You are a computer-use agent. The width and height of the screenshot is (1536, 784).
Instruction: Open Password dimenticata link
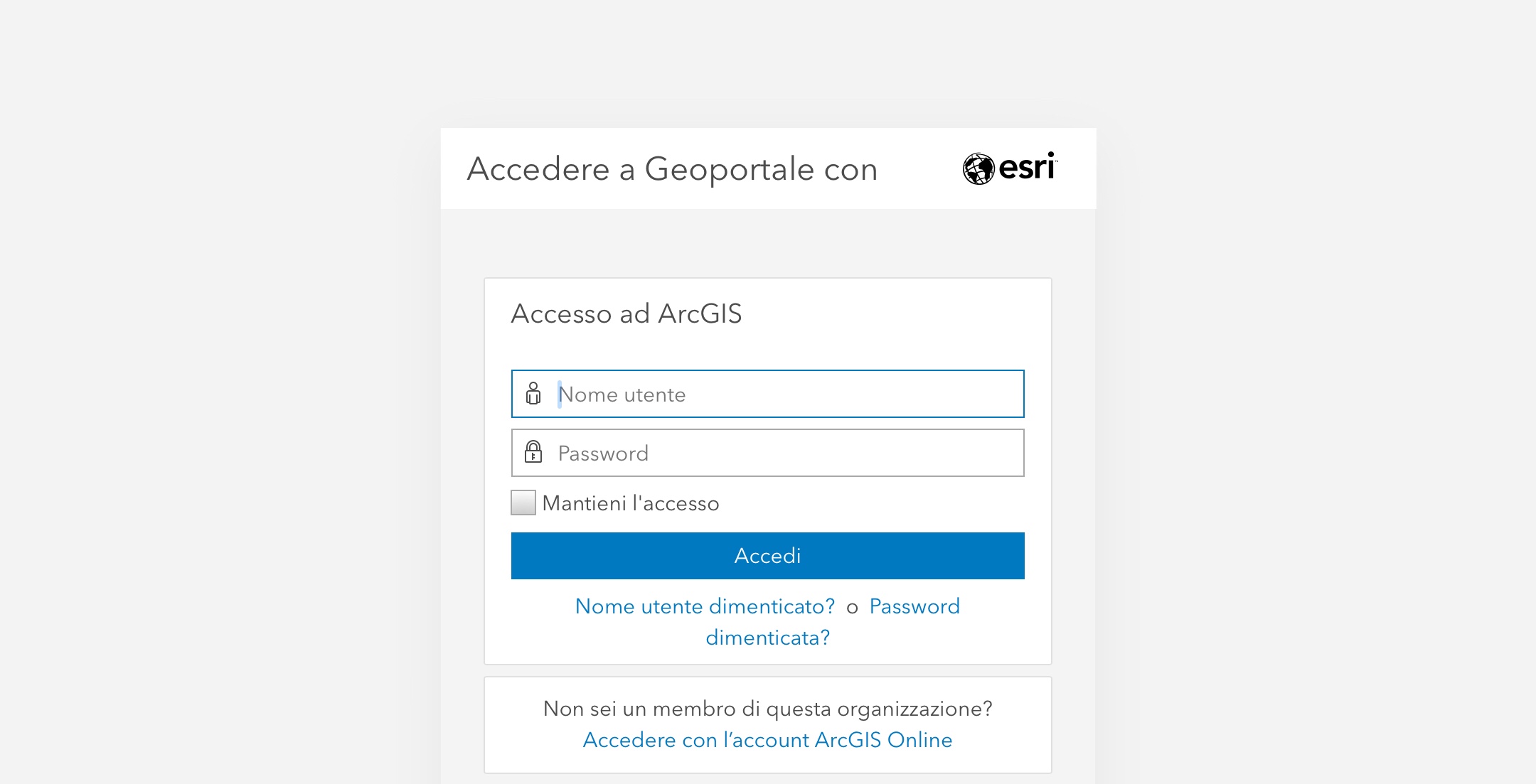click(x=914, y=606)
